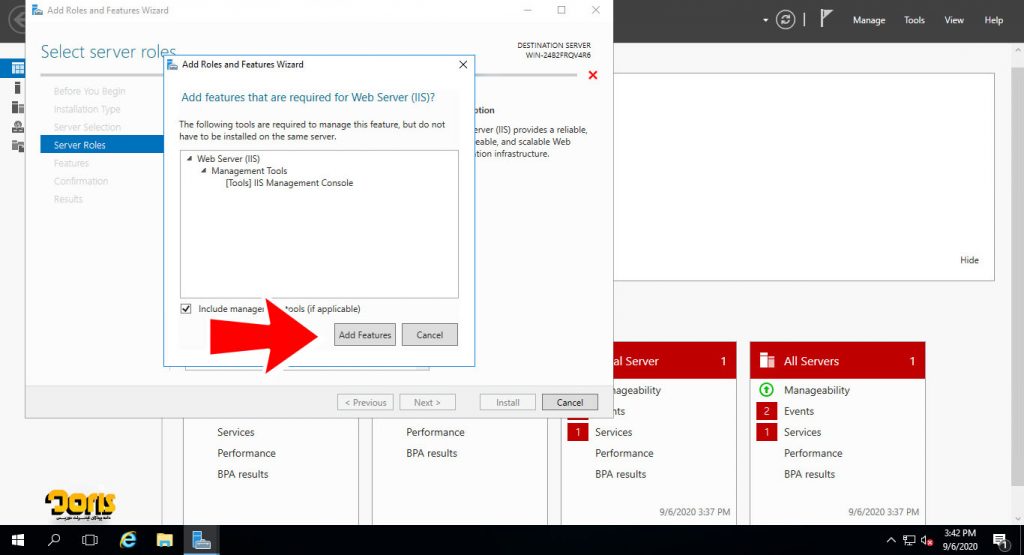Open All Servers icon in left sidebar
Screen dimensions: 1024x555
[18, 107]
